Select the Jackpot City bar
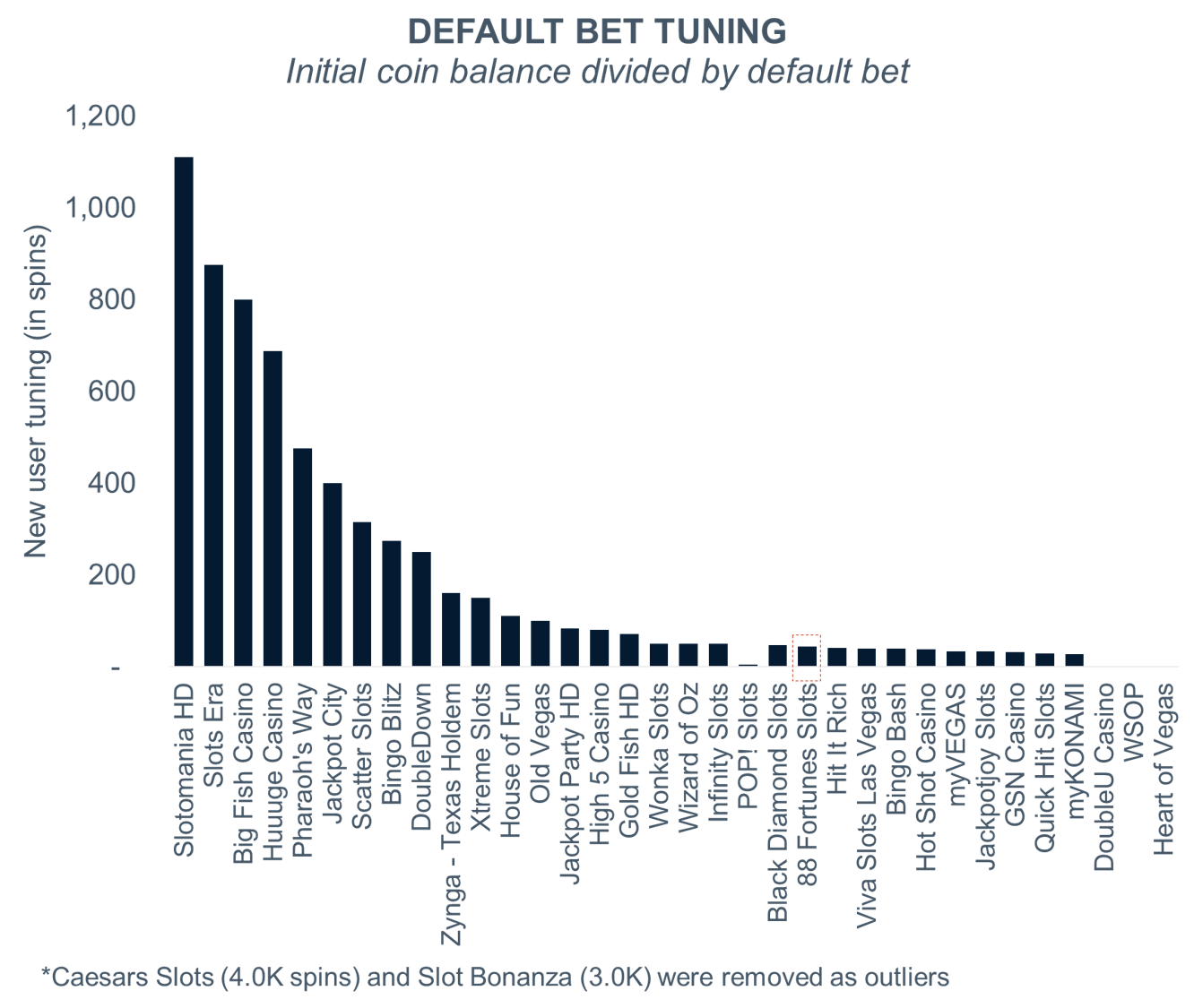The width and height of the screenshot is (1194, 1008). [332, 575]
